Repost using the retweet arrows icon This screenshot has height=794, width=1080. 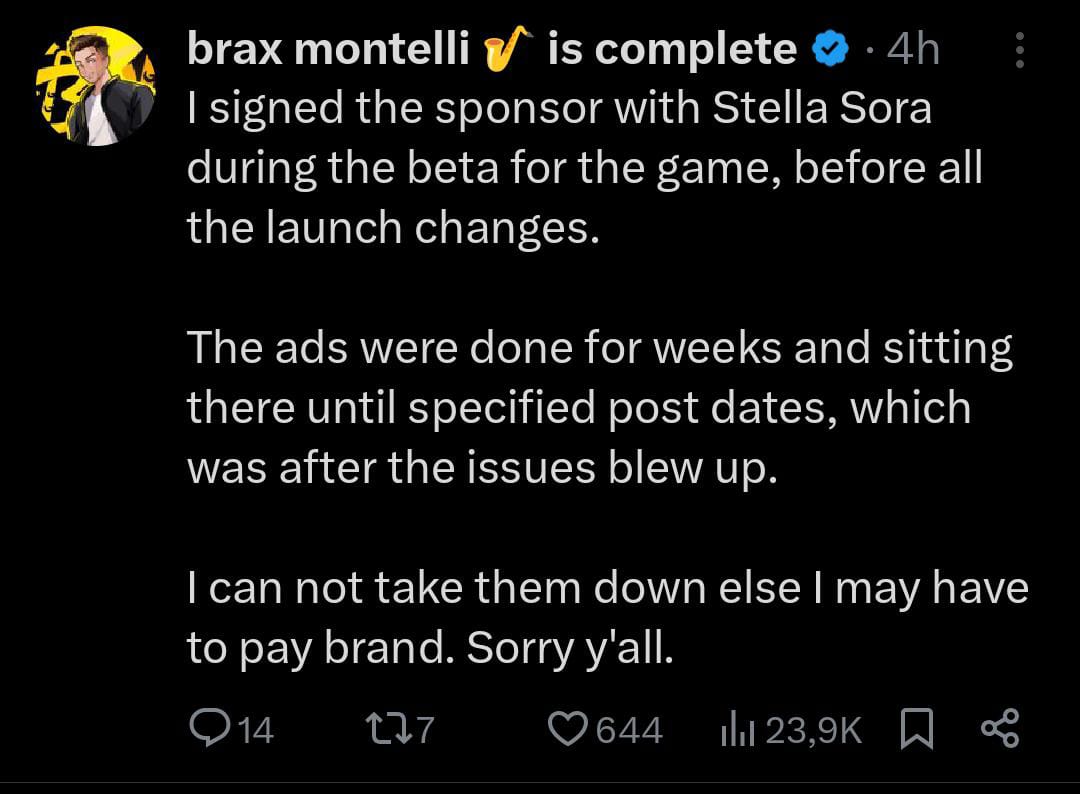click(388, 729)
